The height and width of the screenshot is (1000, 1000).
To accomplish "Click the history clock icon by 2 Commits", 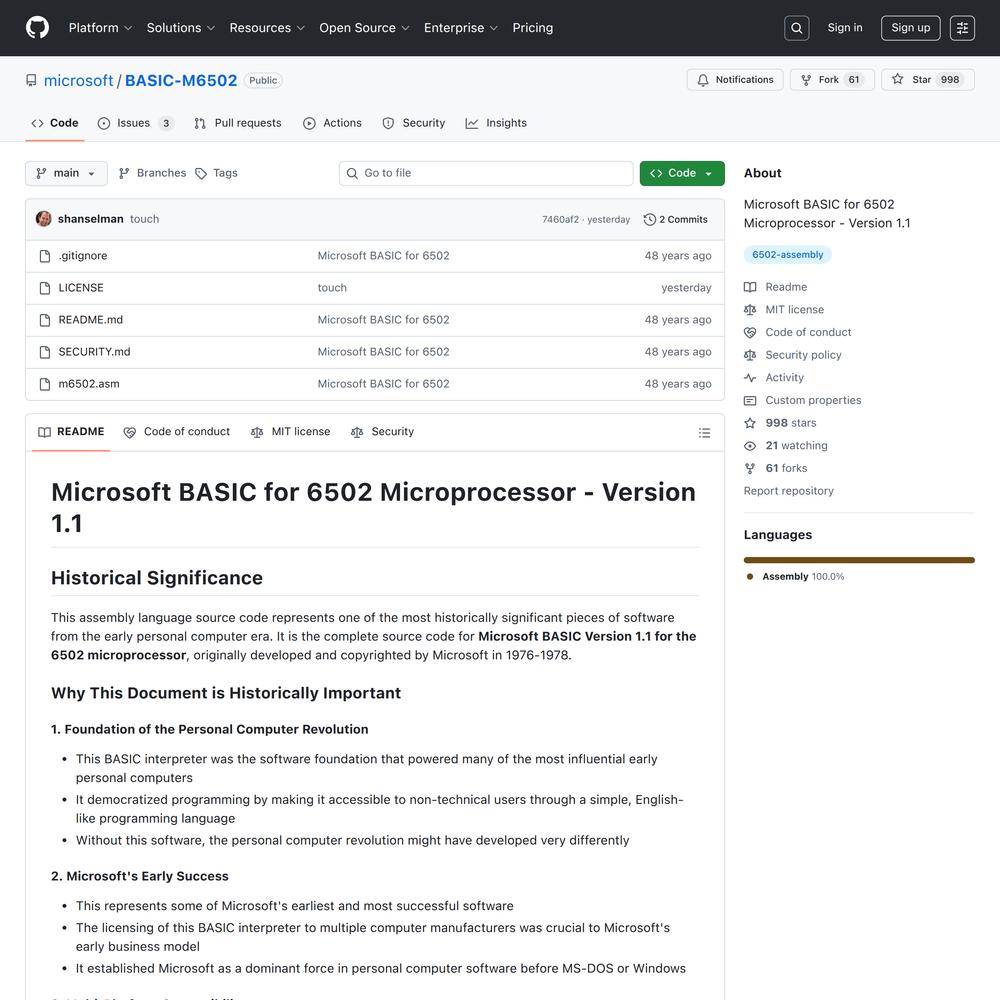I will click(x=649, y=219).
